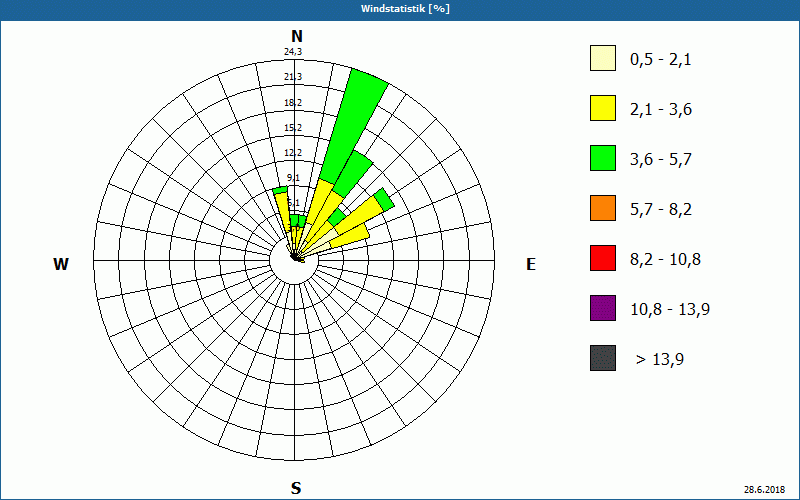800x500 pixels.
Task: Click the '> 13,9' legend label
Action: tap(660, 360)
